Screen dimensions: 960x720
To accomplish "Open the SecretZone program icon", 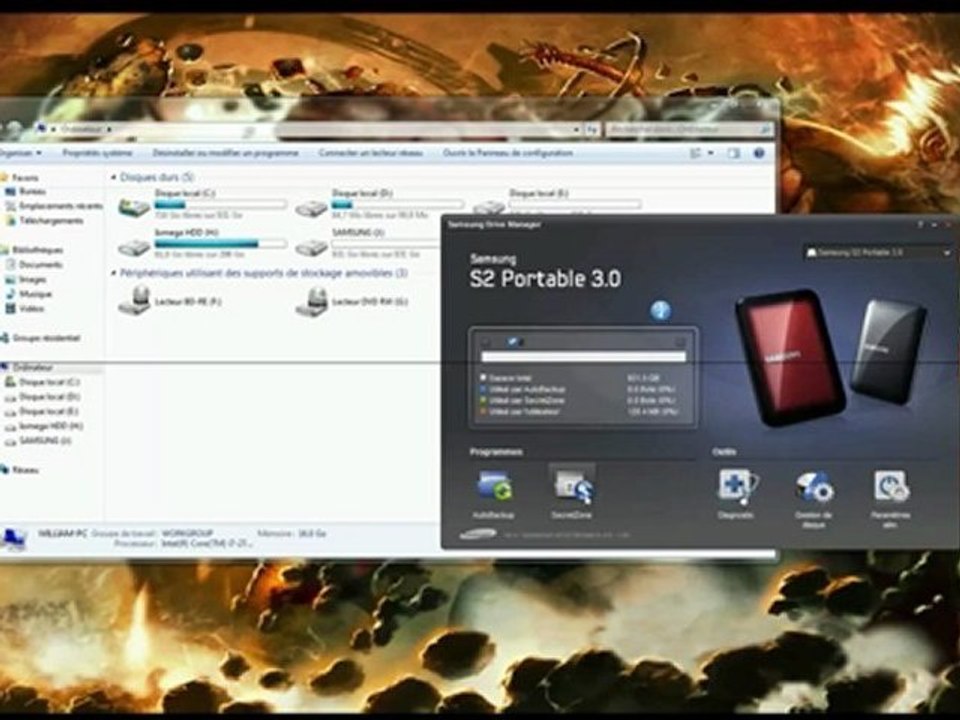I will click(573, 486).
